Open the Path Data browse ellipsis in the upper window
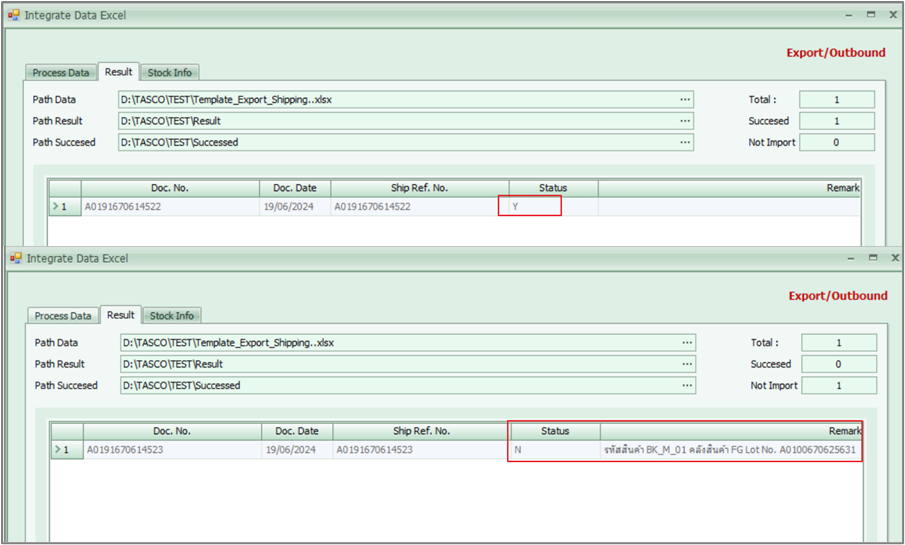Image resolution: width=905 pixels, height=545 pixels. (x=685, y=100)
